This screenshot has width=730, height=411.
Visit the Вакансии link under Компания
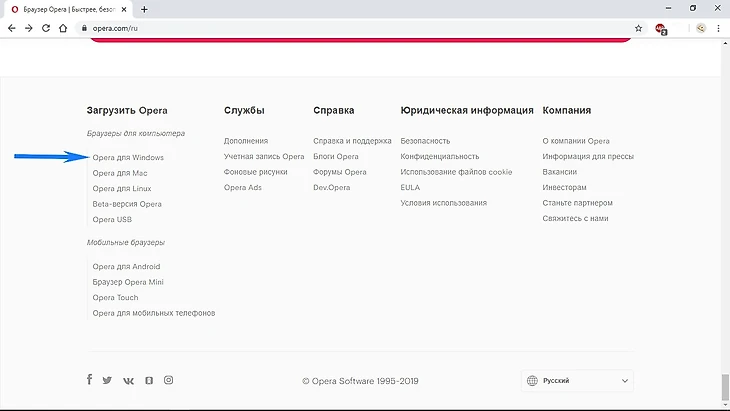coord(559,172)
